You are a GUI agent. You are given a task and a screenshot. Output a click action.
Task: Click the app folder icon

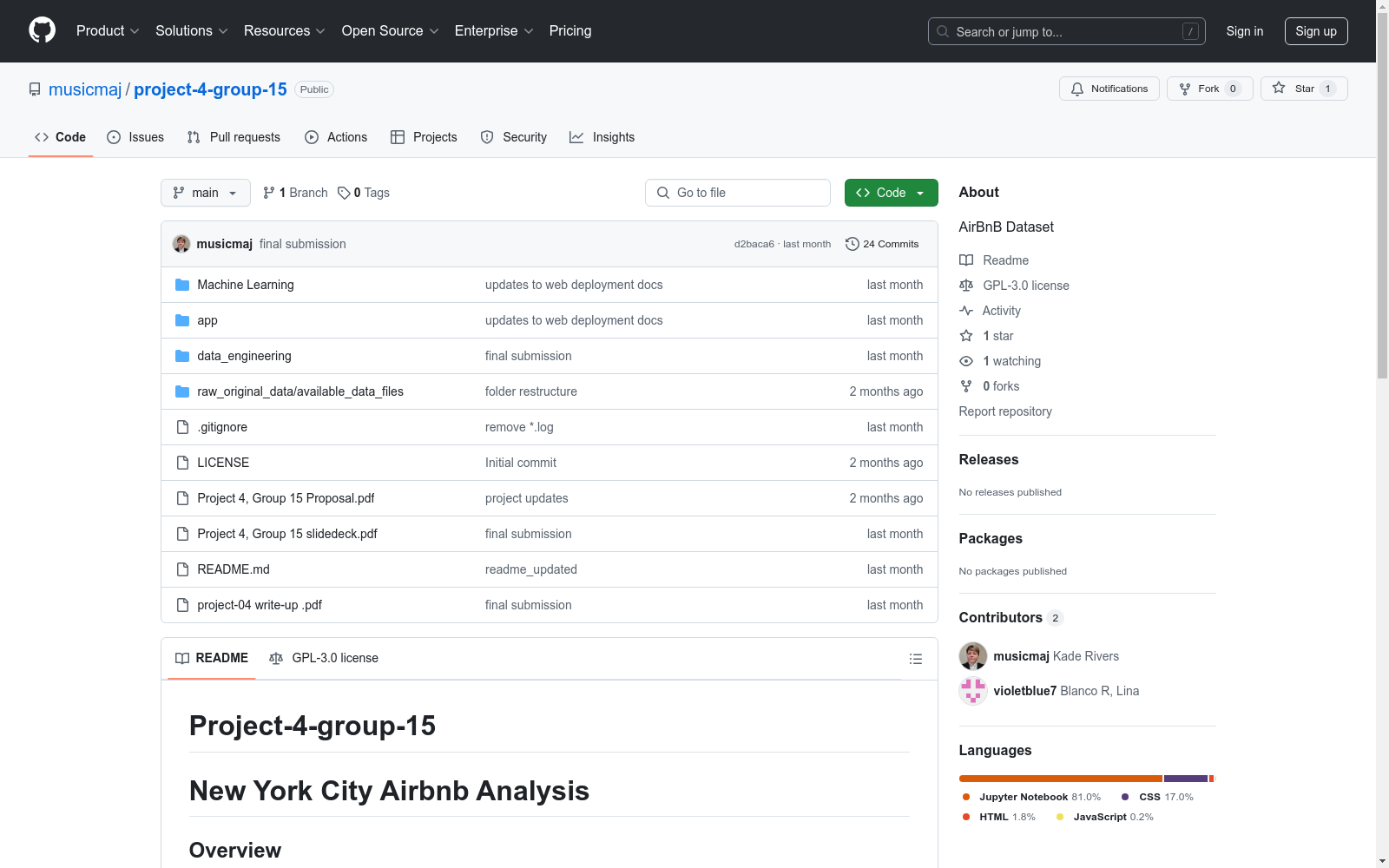182,320
